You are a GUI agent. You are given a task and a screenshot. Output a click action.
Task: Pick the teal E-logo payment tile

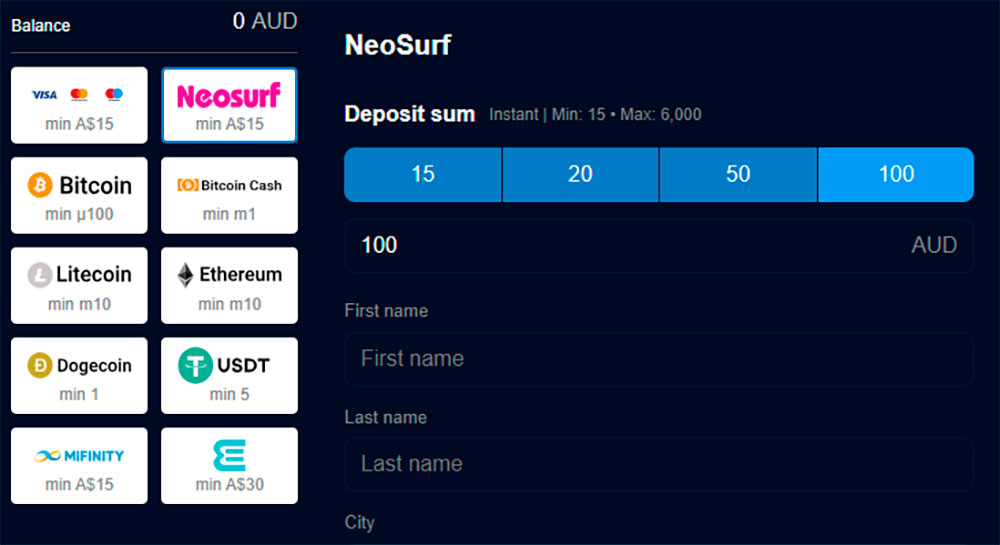(229, 465)
